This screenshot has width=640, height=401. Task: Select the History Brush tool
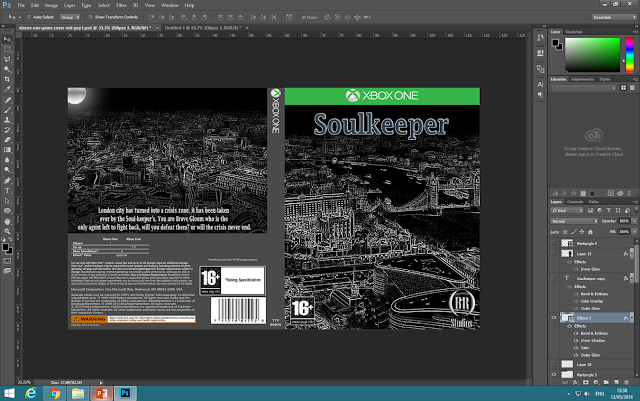pos(7,130)
